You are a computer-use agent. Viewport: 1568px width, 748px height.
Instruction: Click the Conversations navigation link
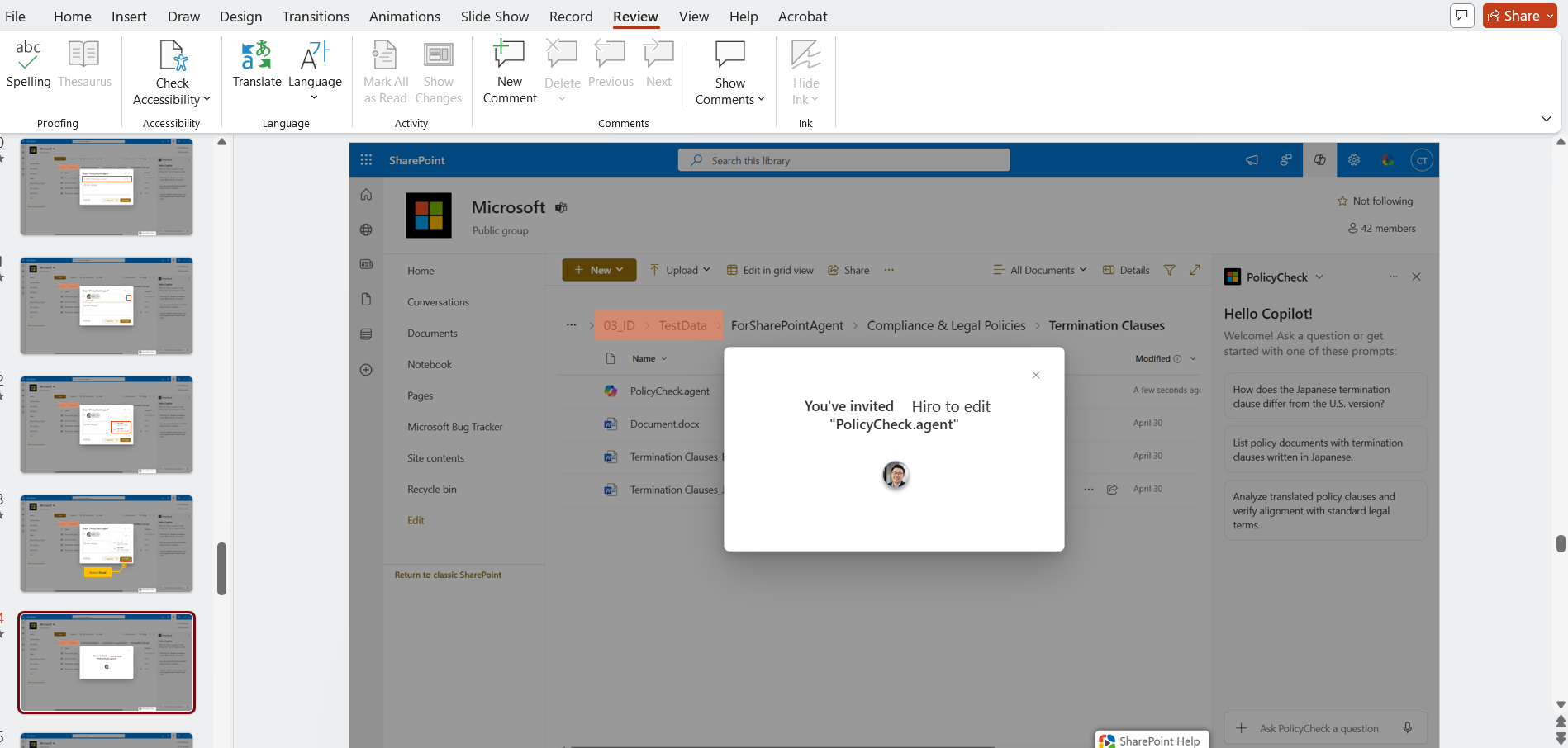click(438, 302)
